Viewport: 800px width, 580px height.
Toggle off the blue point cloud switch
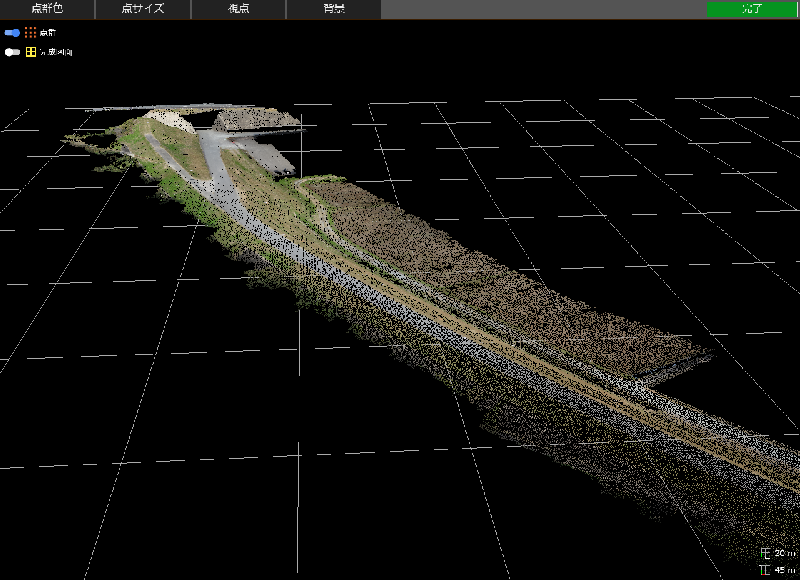point(12,33)
